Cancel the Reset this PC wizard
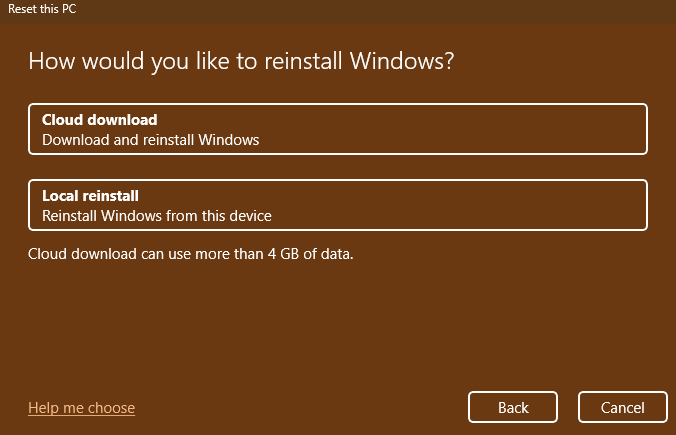 click(623, 408)
